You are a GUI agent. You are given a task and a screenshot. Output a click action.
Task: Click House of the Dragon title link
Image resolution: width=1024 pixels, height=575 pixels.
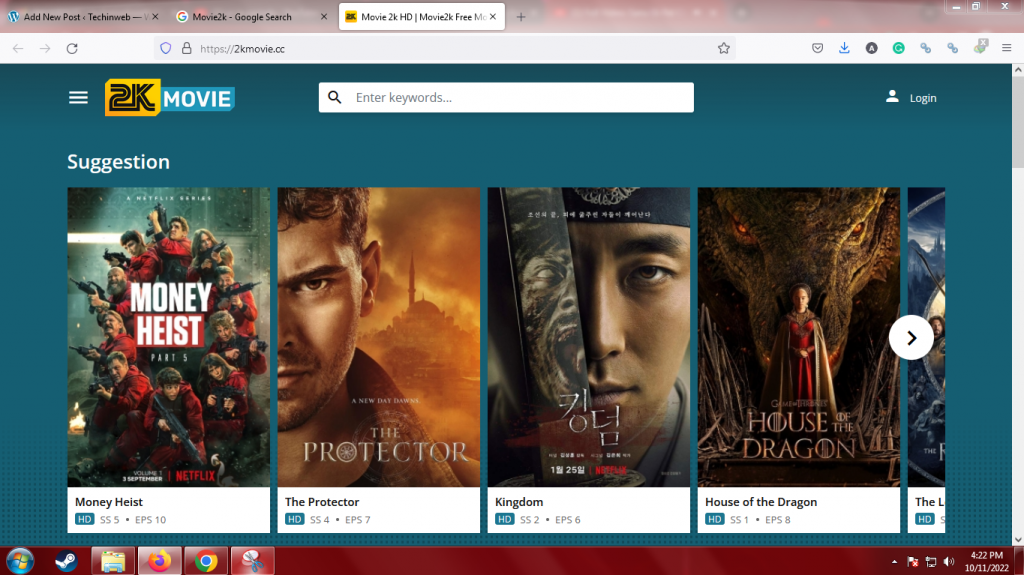[761, 502]
